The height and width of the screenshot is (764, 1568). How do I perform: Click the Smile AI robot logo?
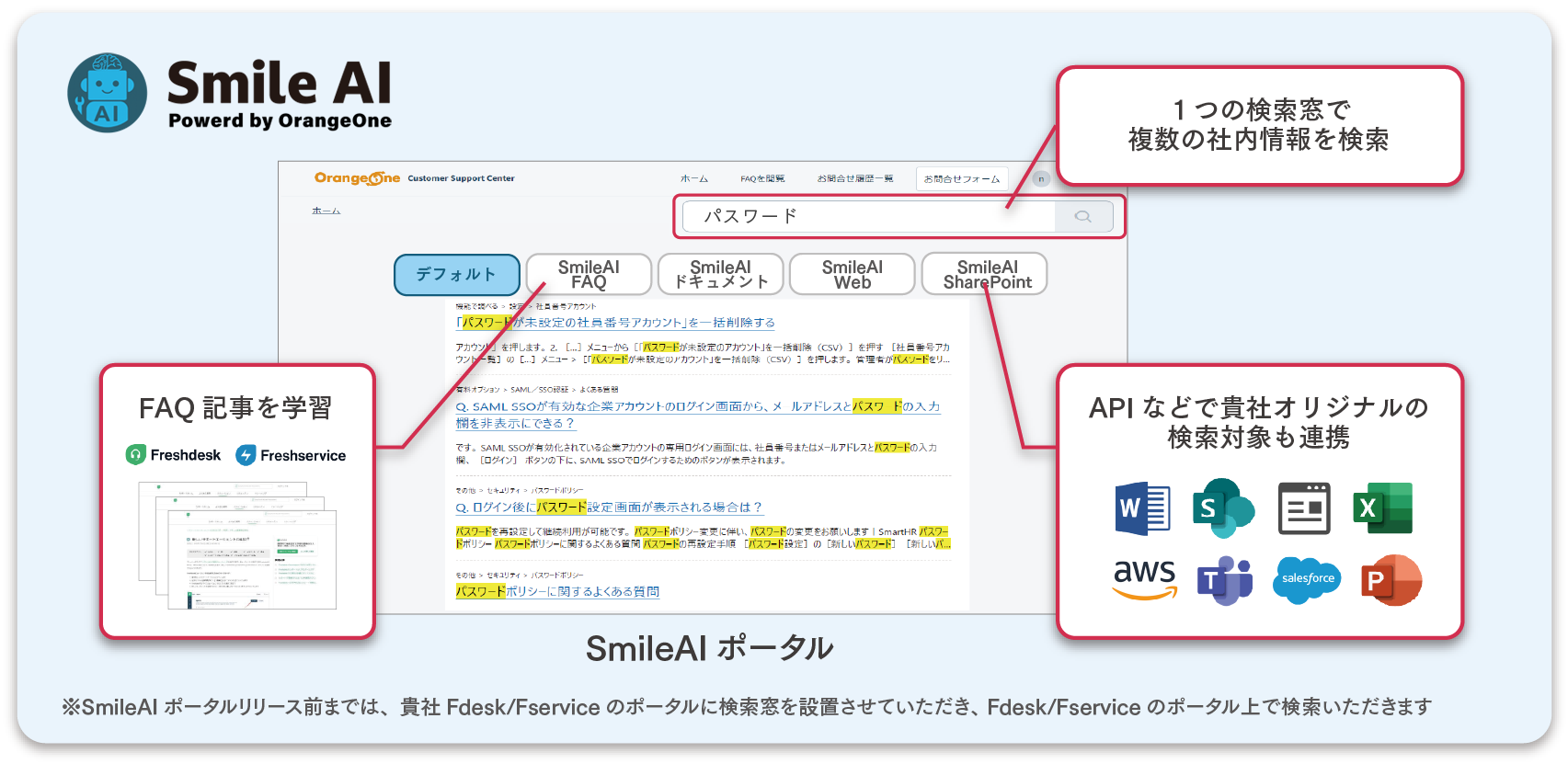tap(107, 93)
